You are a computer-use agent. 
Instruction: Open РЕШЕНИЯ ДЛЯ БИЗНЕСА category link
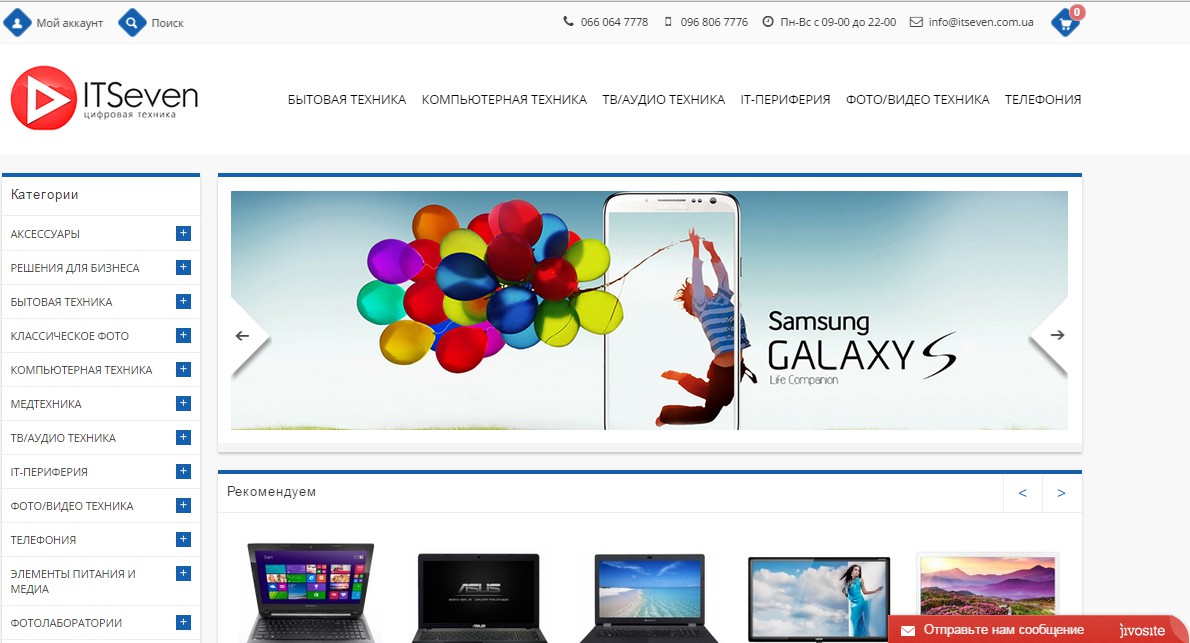click(x=74, y=268)
